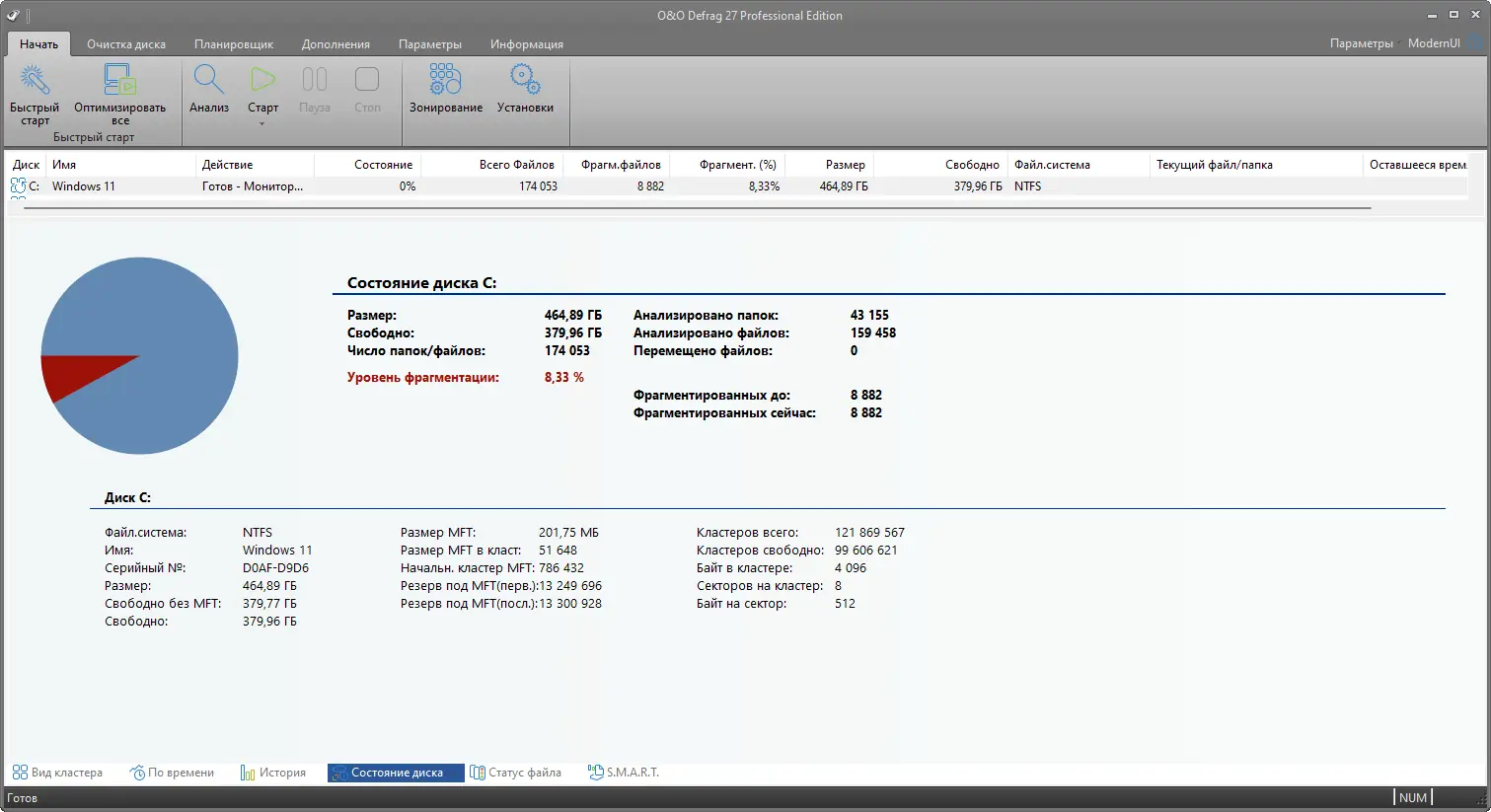Click the MFT size value '201,75 МБ'
Screen dimensions: 1491x812
click(568, 533)
